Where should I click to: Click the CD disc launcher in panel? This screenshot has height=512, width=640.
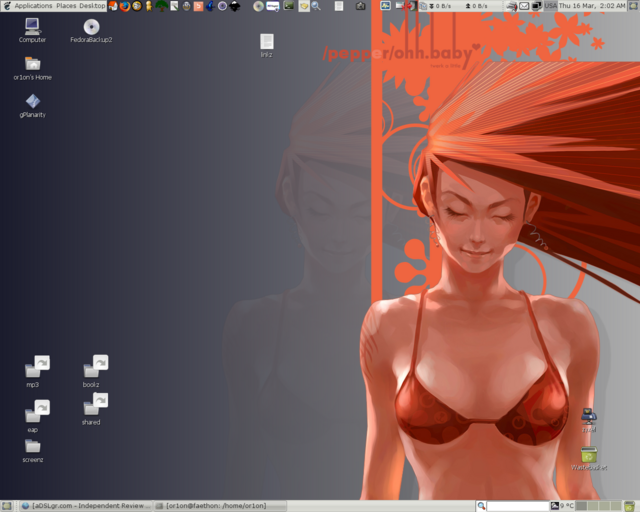coord(258,6)
